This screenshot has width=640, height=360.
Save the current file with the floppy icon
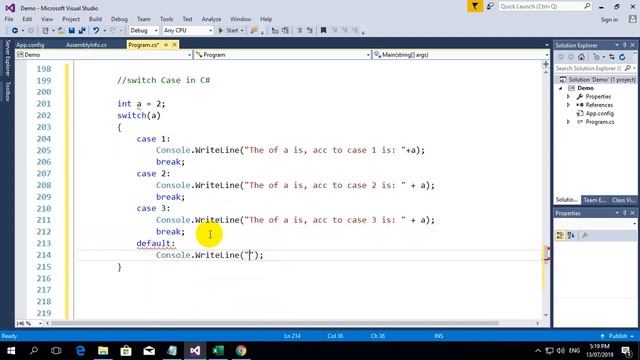[x=72, y=31]
